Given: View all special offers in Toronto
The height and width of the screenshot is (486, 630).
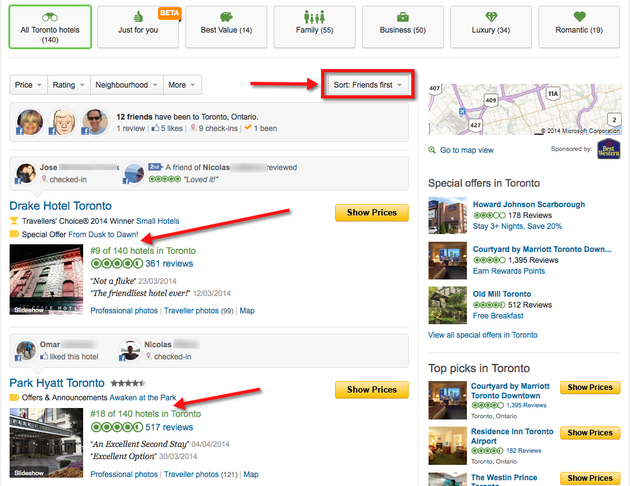Looking at the screenshot, I should tap(482, 335).
